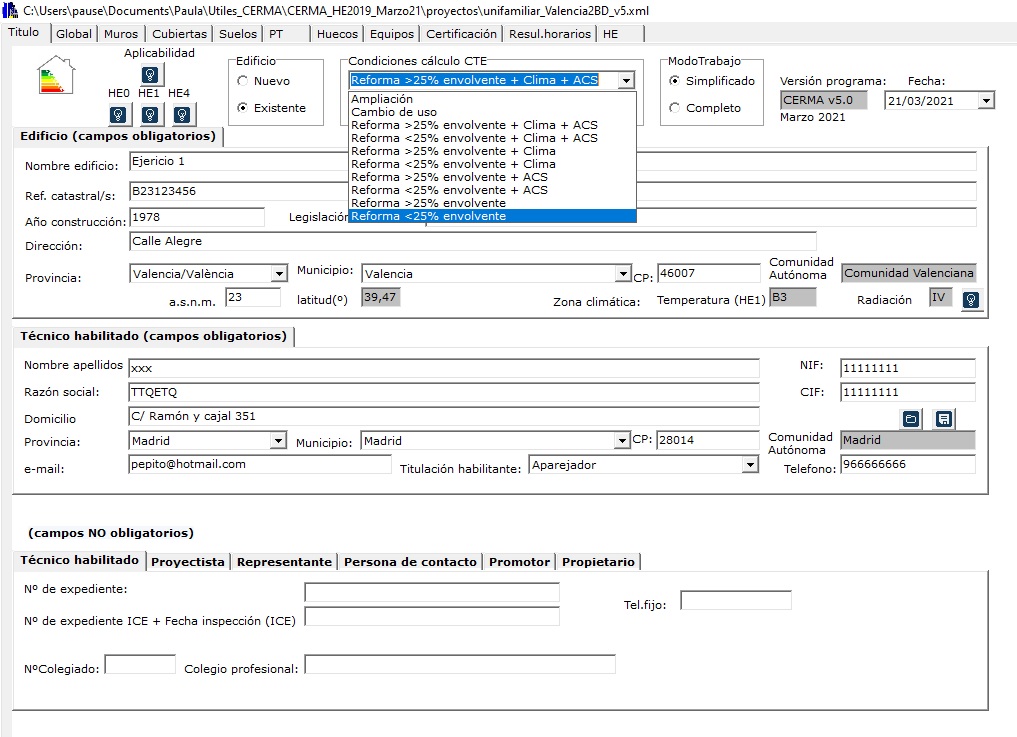
Task: Click the NºColegiado input field
Action: 140,664
